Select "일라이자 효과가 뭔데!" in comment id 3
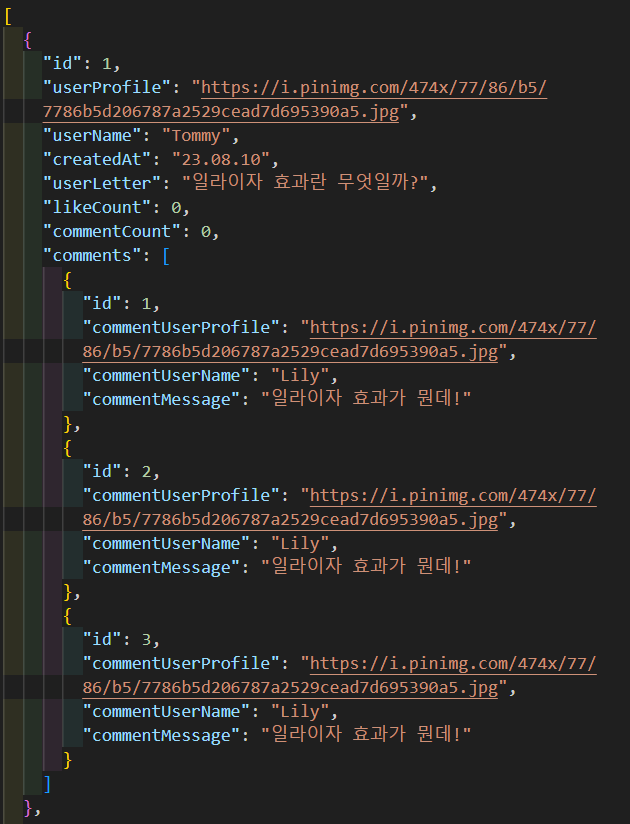The width and height of the screenshot is (630, 824). 366,735
